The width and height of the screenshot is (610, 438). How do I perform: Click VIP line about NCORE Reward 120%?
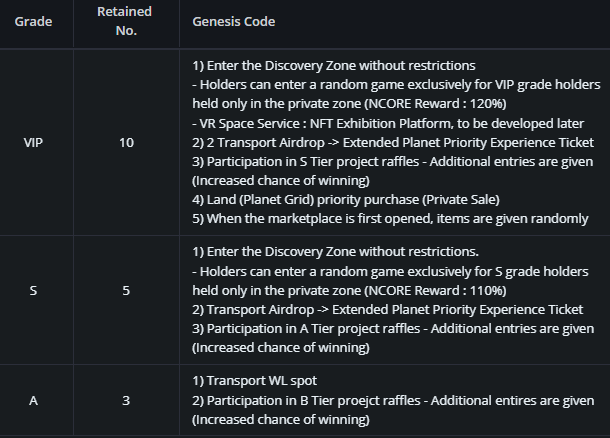349,104
